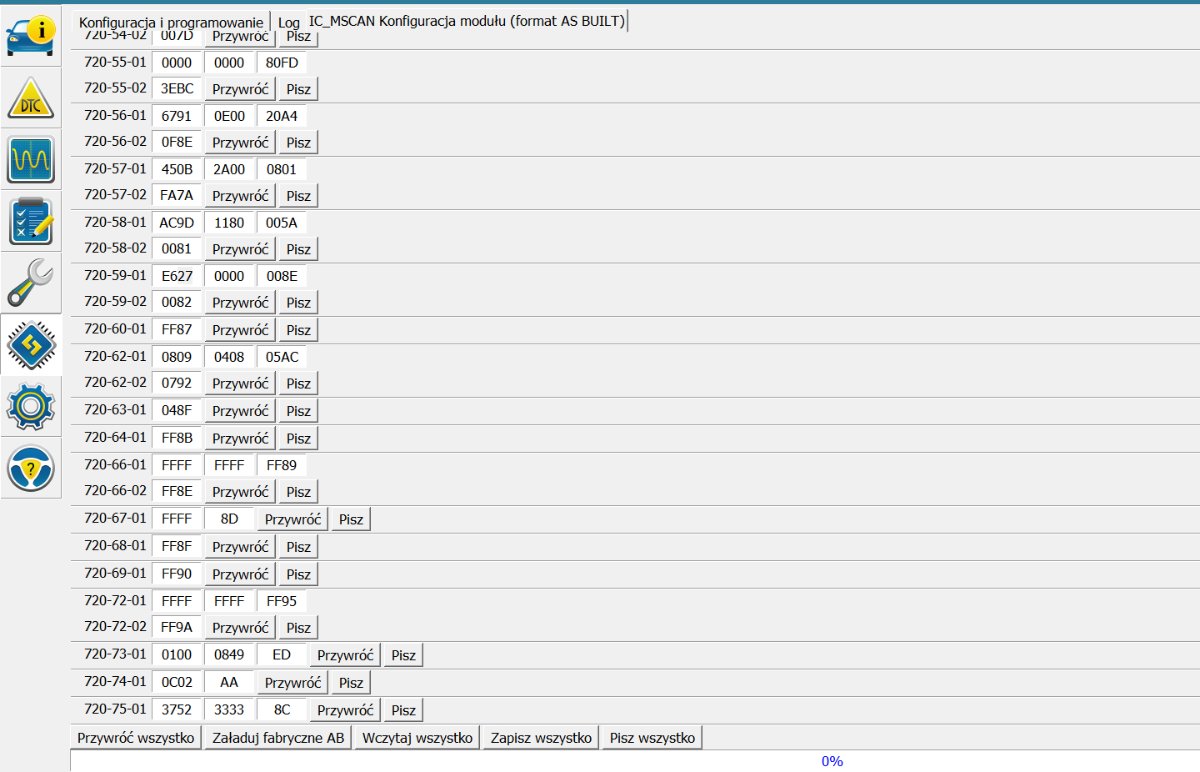Click Wczytaj wszystko to load all
1200x772 pixels.
[x=417, y=738]
